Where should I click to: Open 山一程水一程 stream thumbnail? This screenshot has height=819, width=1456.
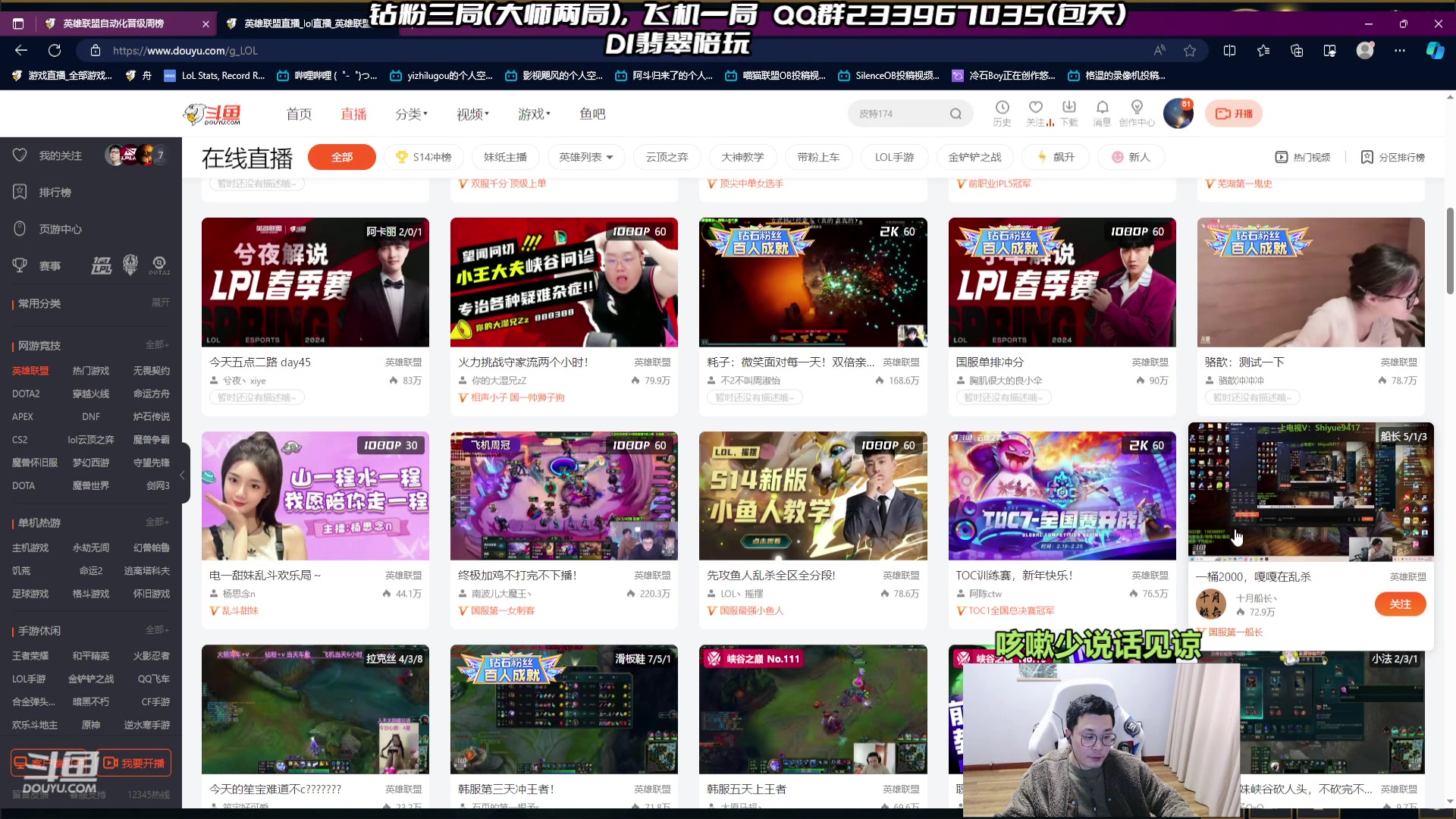tap(315, 496)
